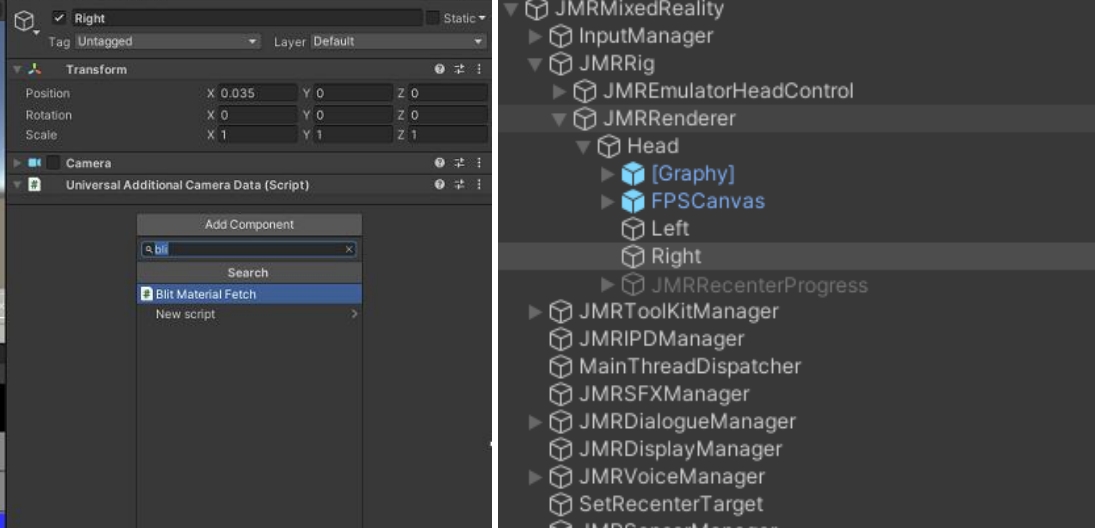Select the Left object in the hierarchy

pos(669,229)
